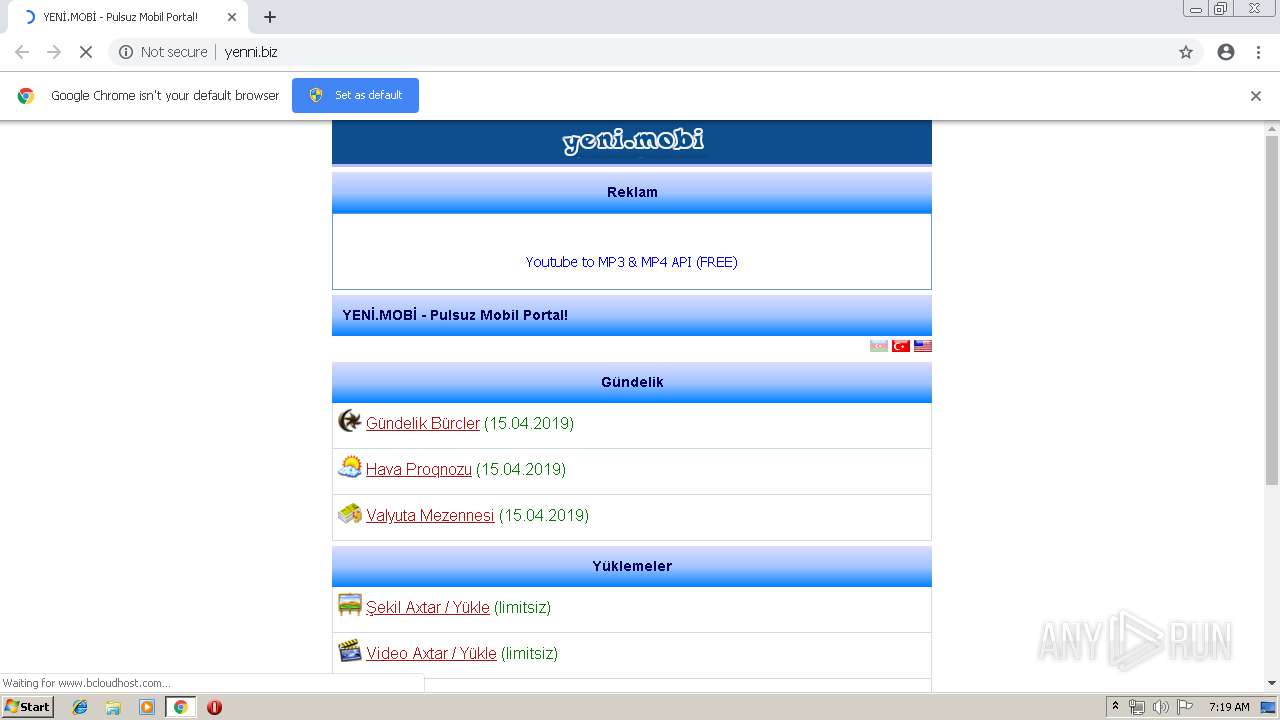1280x720 pixels.
Task: Click the show desktop button on taskbar
Action: pos(1269,707)
